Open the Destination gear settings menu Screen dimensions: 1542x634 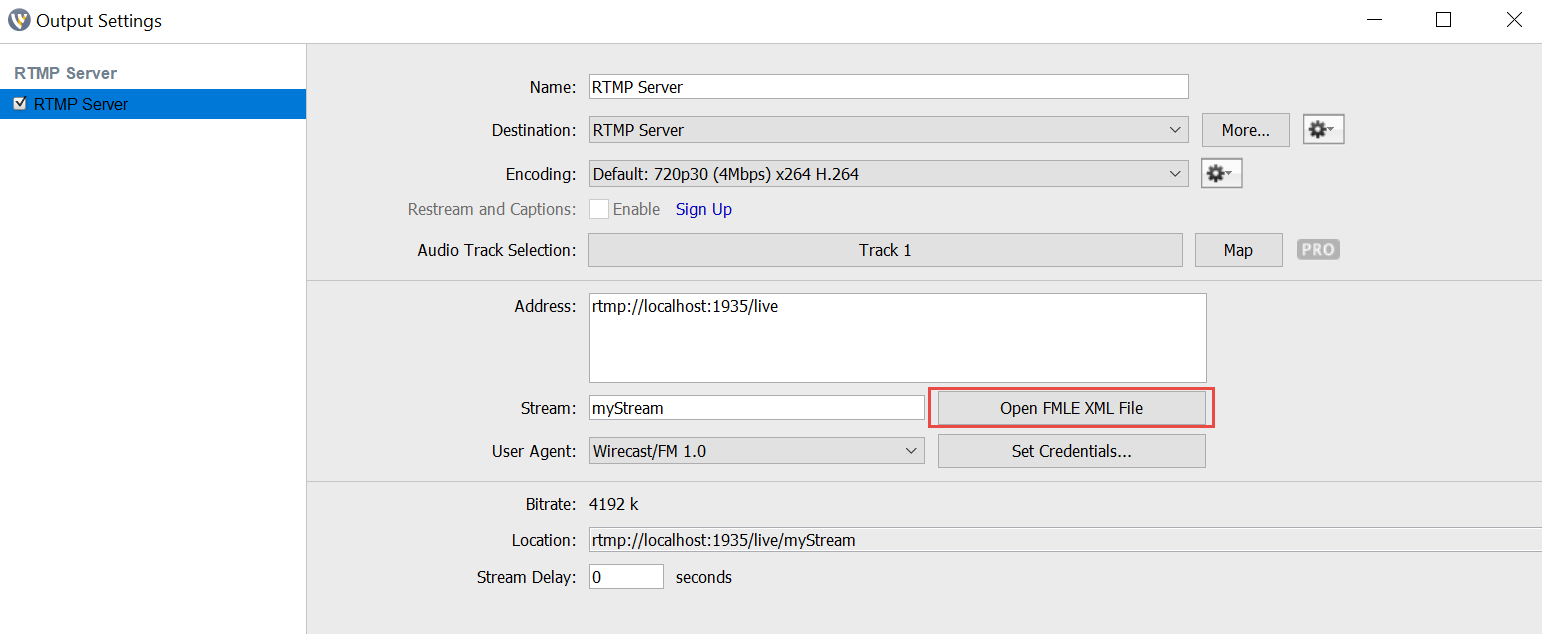click(1323, 130)
